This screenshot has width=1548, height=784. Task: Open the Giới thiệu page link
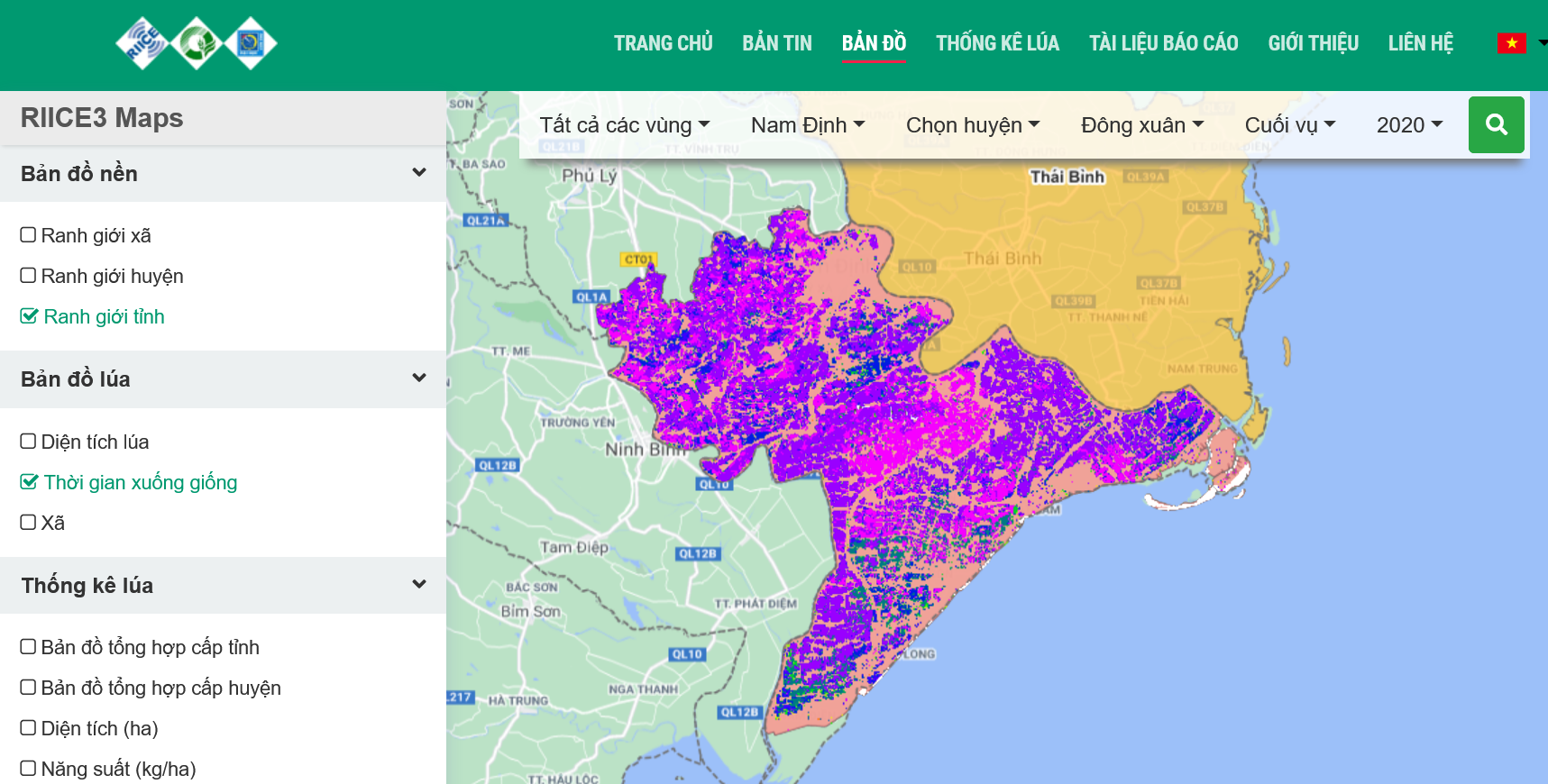pos(1313,43)
